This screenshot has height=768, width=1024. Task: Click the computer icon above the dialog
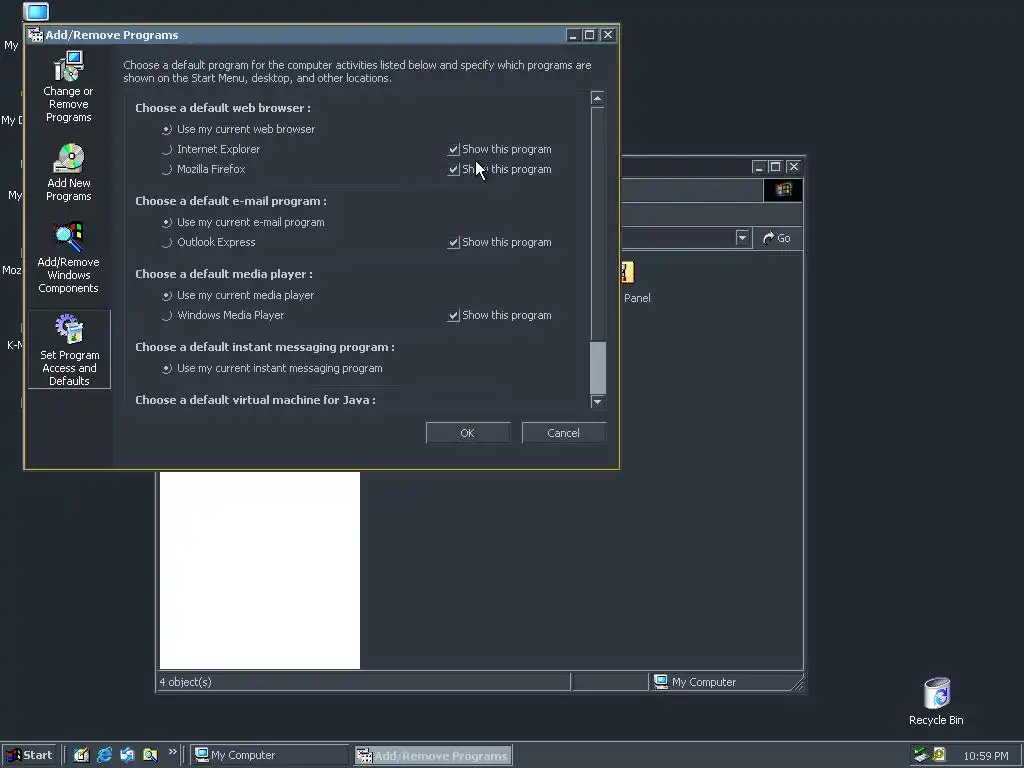[36, 12]
